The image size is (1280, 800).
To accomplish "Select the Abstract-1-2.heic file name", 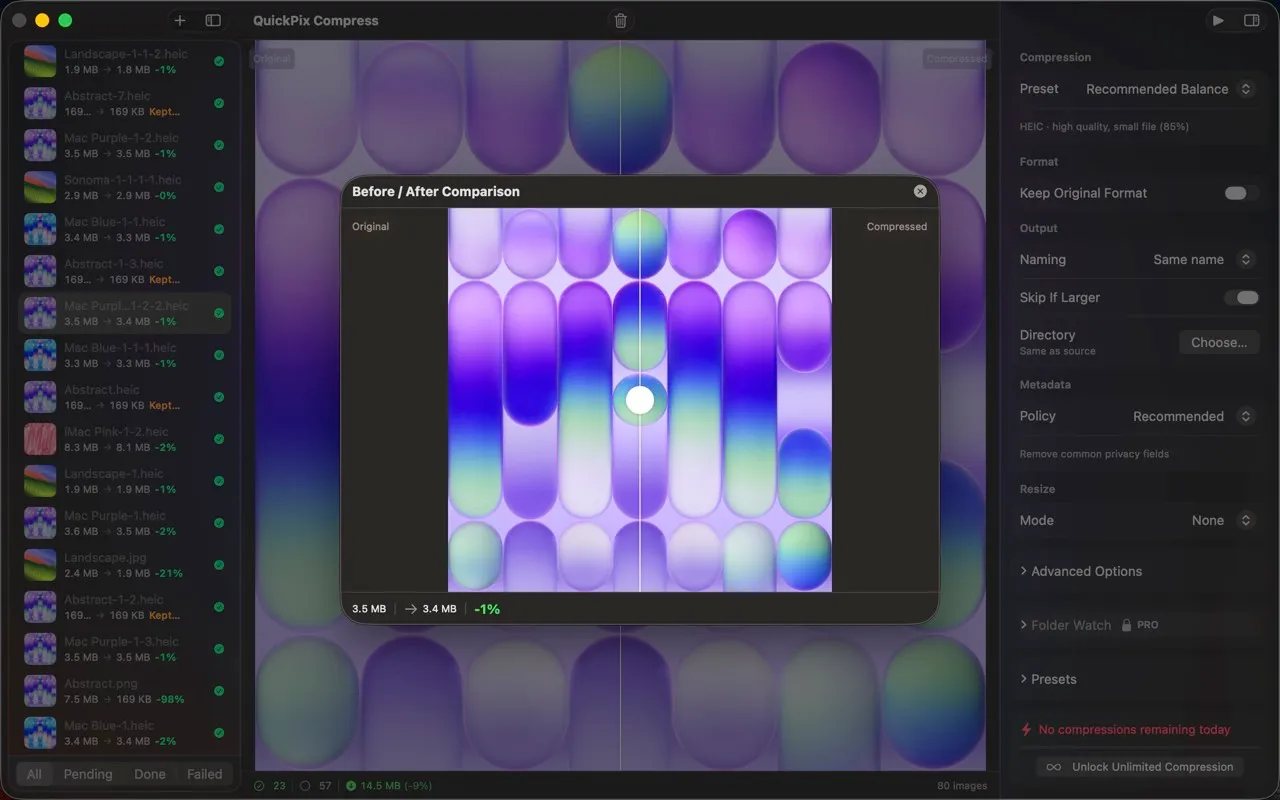I will pyautogui.click(x=113, y=599).
